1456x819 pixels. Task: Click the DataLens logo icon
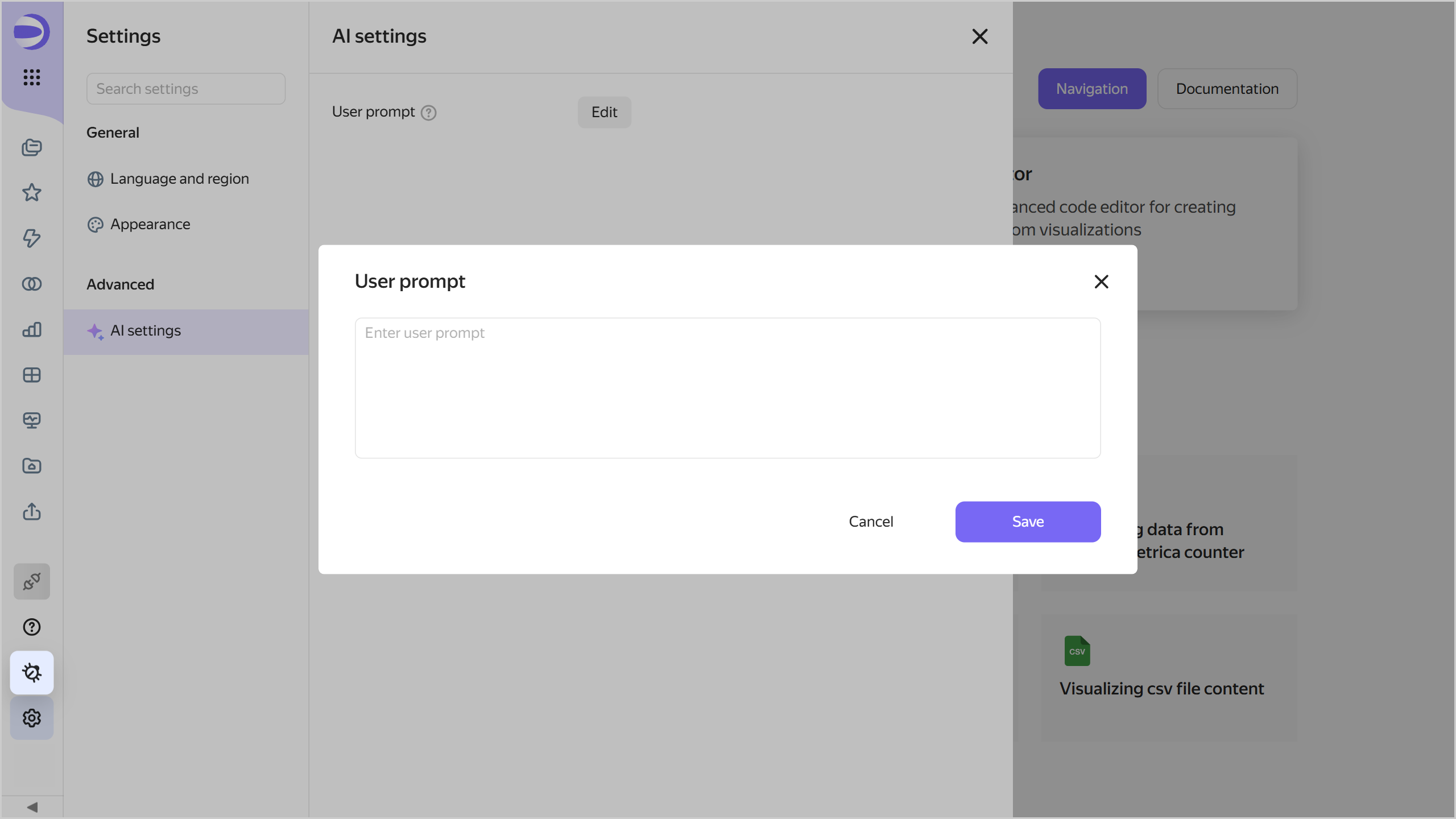click(31, 32)
